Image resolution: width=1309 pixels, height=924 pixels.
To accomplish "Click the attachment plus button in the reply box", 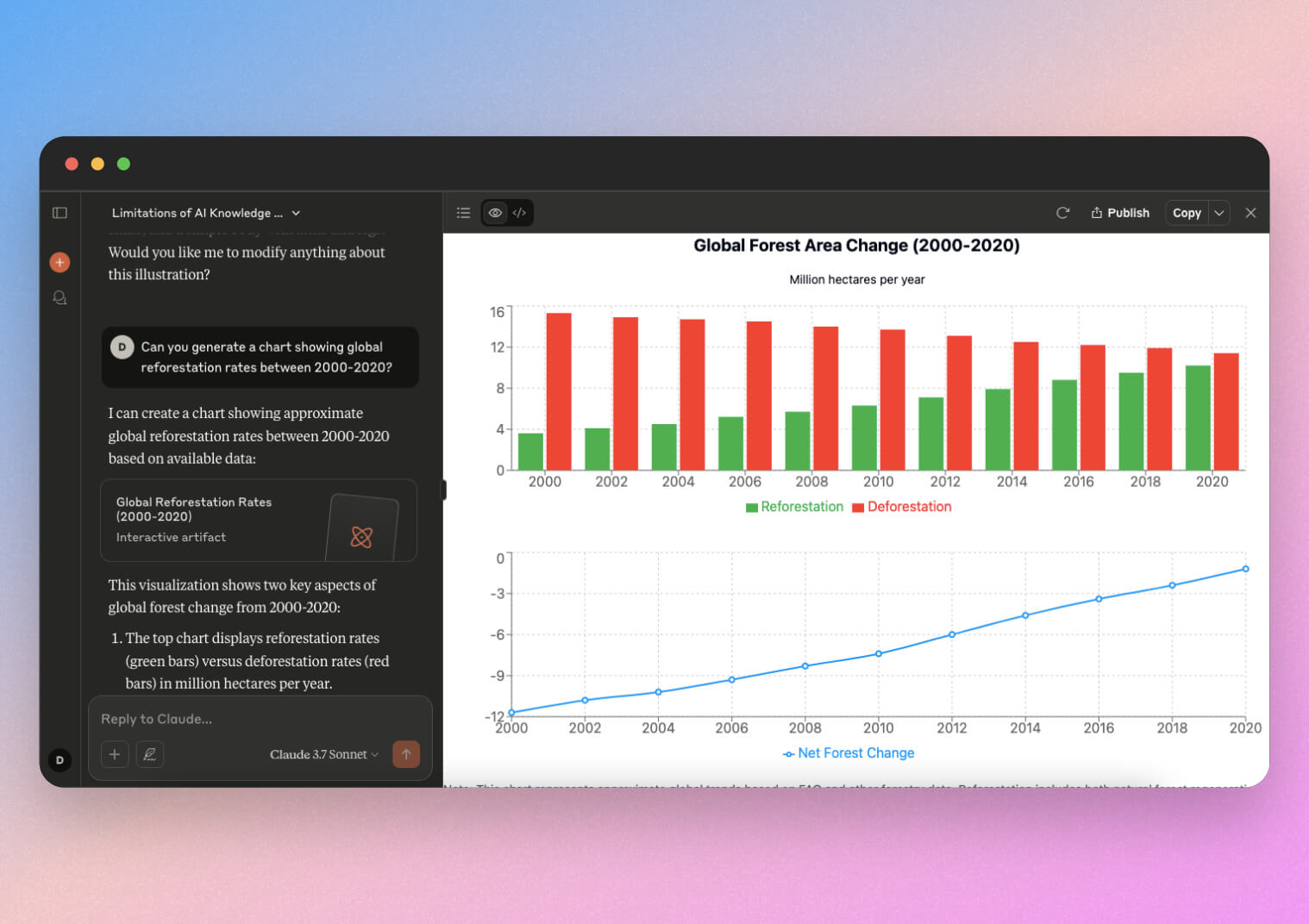I will (x=114, y=754).
